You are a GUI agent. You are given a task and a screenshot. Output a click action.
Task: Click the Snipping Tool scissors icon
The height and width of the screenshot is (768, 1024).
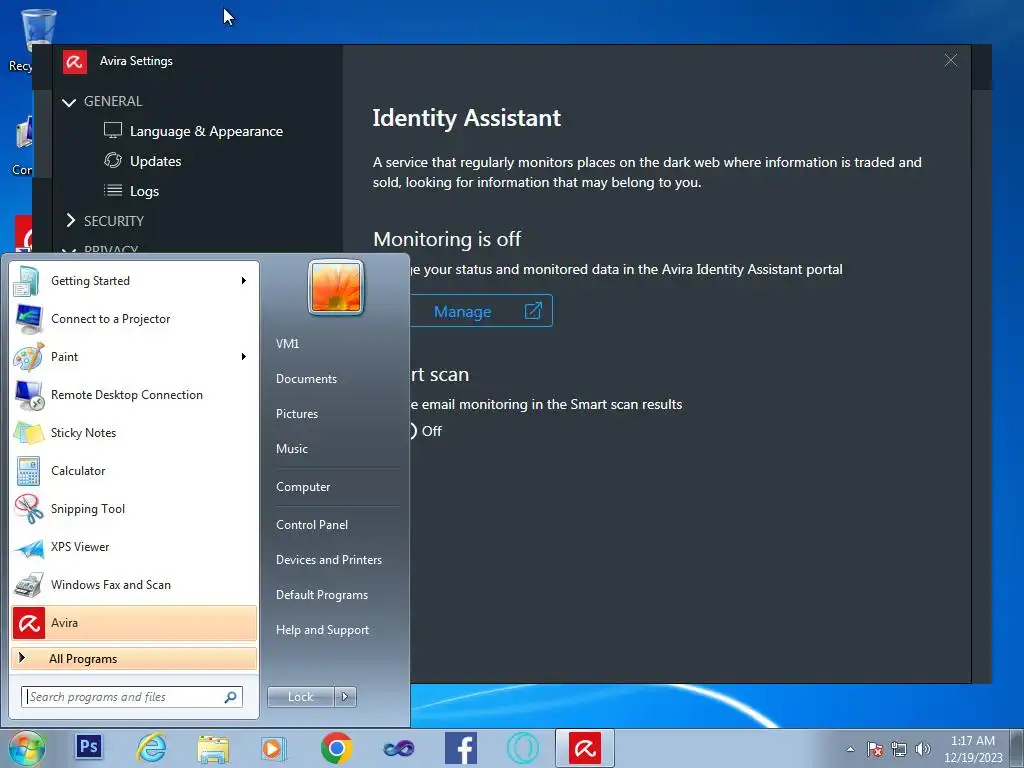click(x=28, y=509)
